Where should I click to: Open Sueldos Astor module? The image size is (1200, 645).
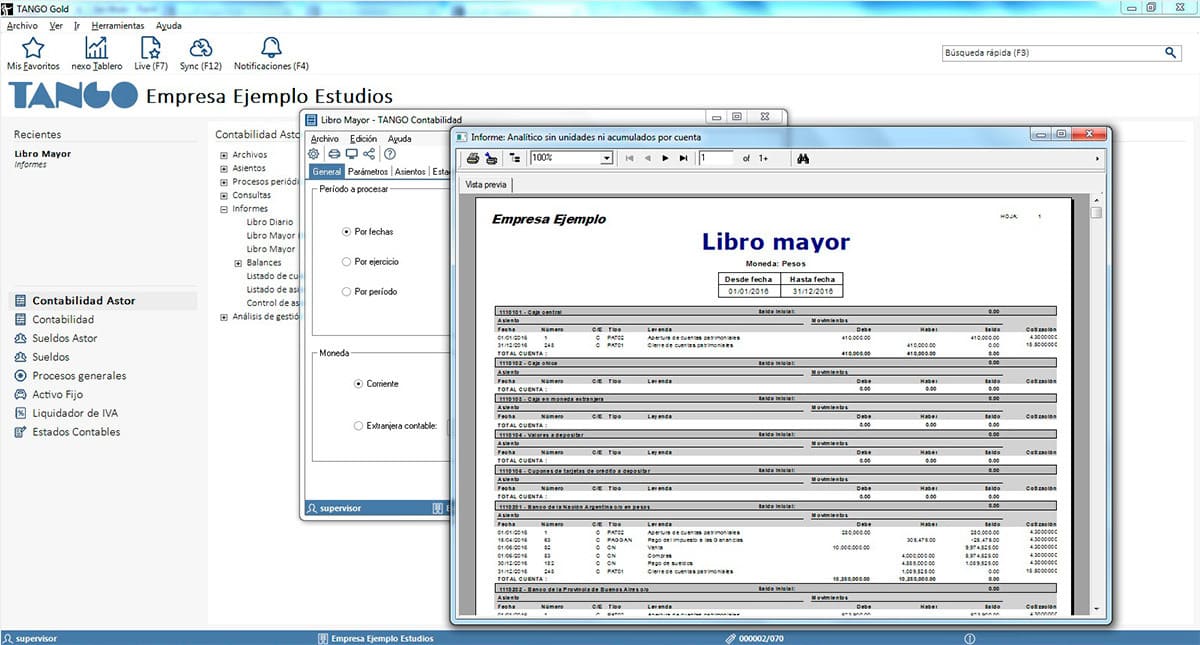[x=65, y=338]
